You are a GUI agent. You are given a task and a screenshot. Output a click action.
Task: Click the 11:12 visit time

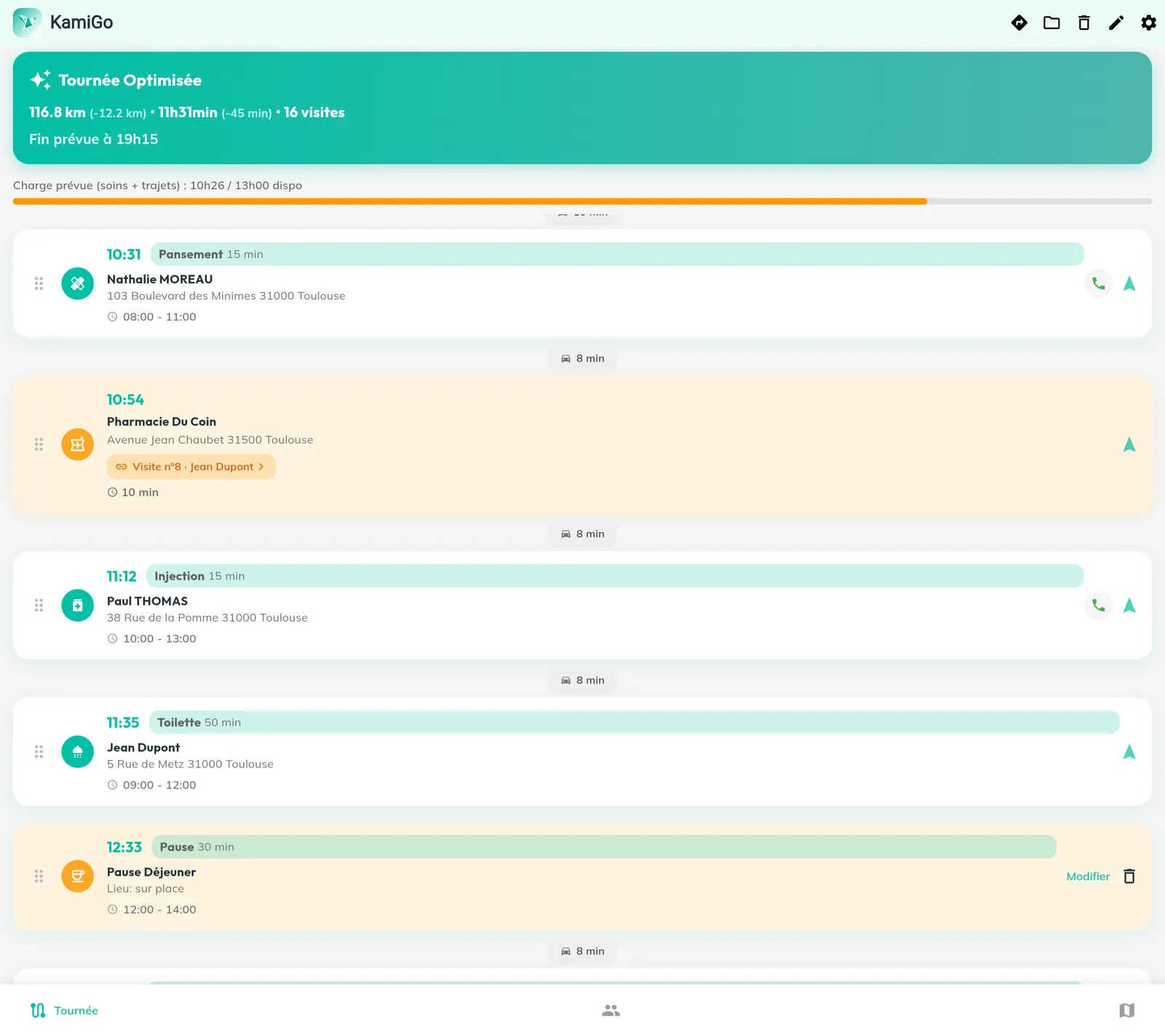pyautogui.click(x=122, y=577)
